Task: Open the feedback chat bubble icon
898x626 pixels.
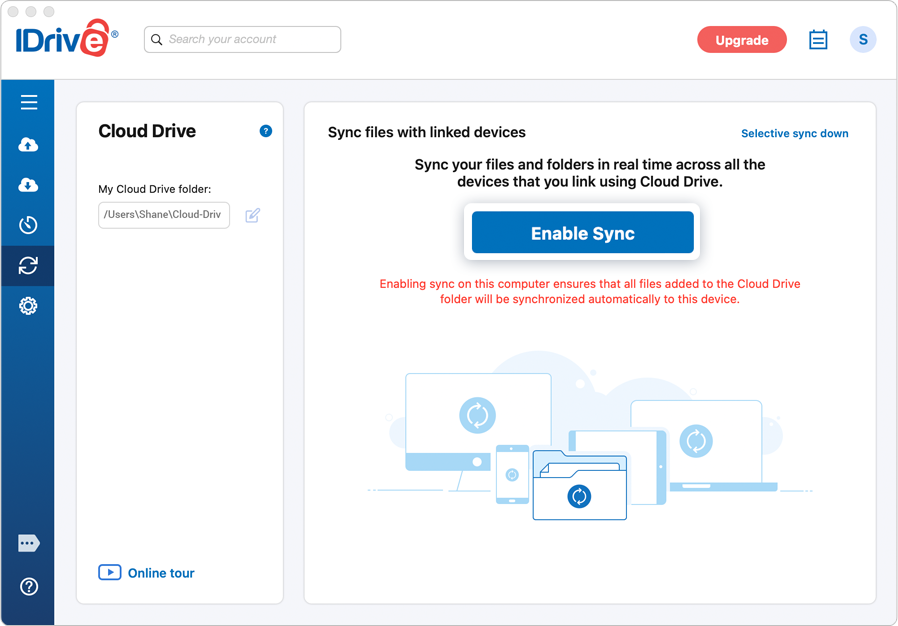Action: pos(28,542)
